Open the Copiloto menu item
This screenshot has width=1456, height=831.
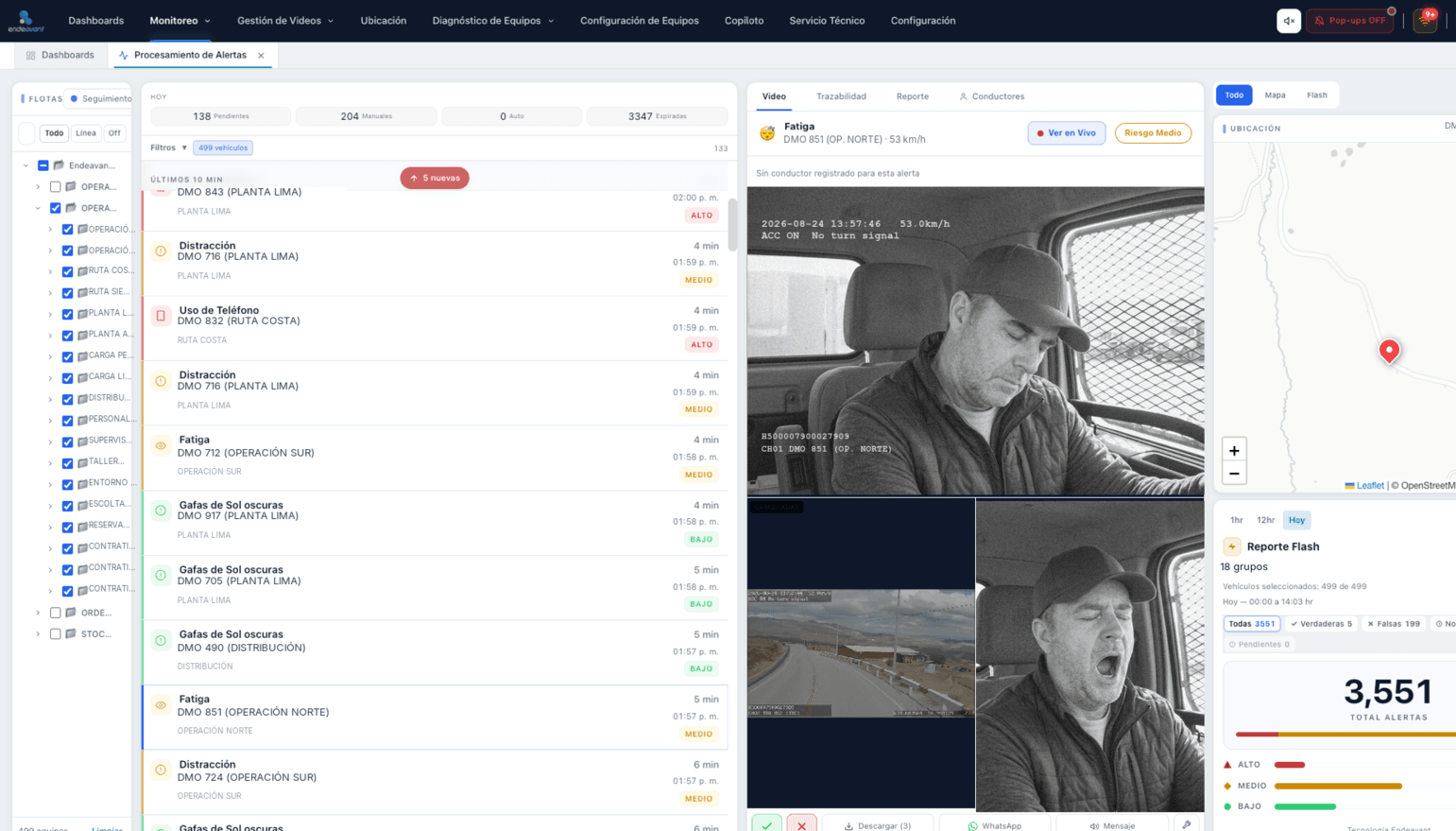pos(744,21)
